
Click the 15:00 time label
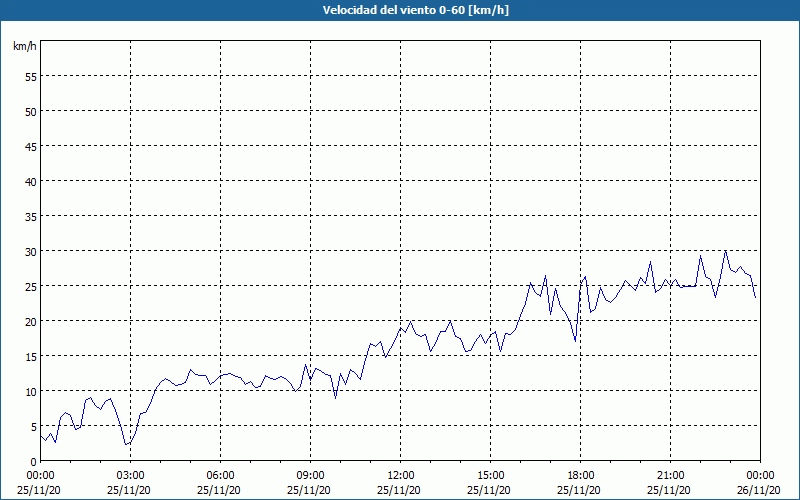(x=490, y=476)
